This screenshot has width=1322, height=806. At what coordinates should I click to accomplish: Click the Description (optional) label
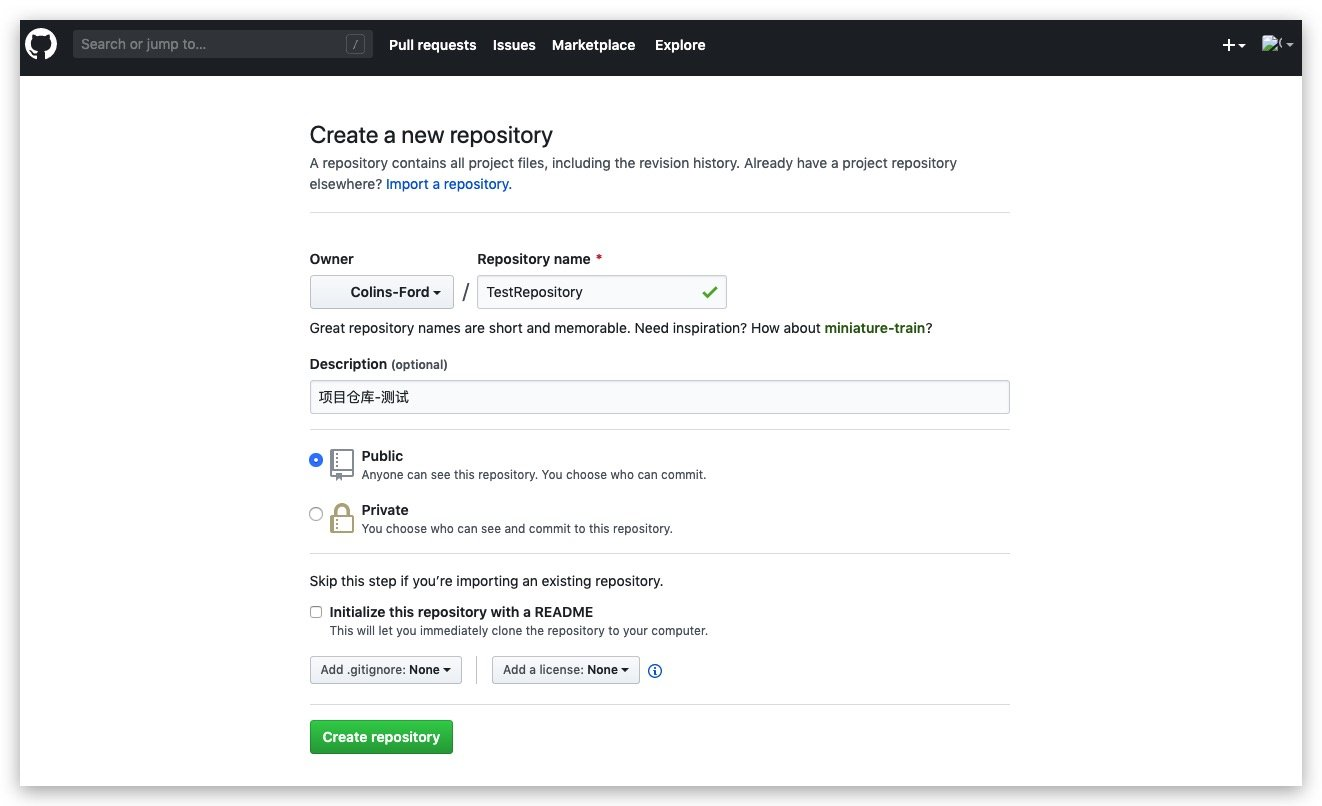(x=379, y=364)
